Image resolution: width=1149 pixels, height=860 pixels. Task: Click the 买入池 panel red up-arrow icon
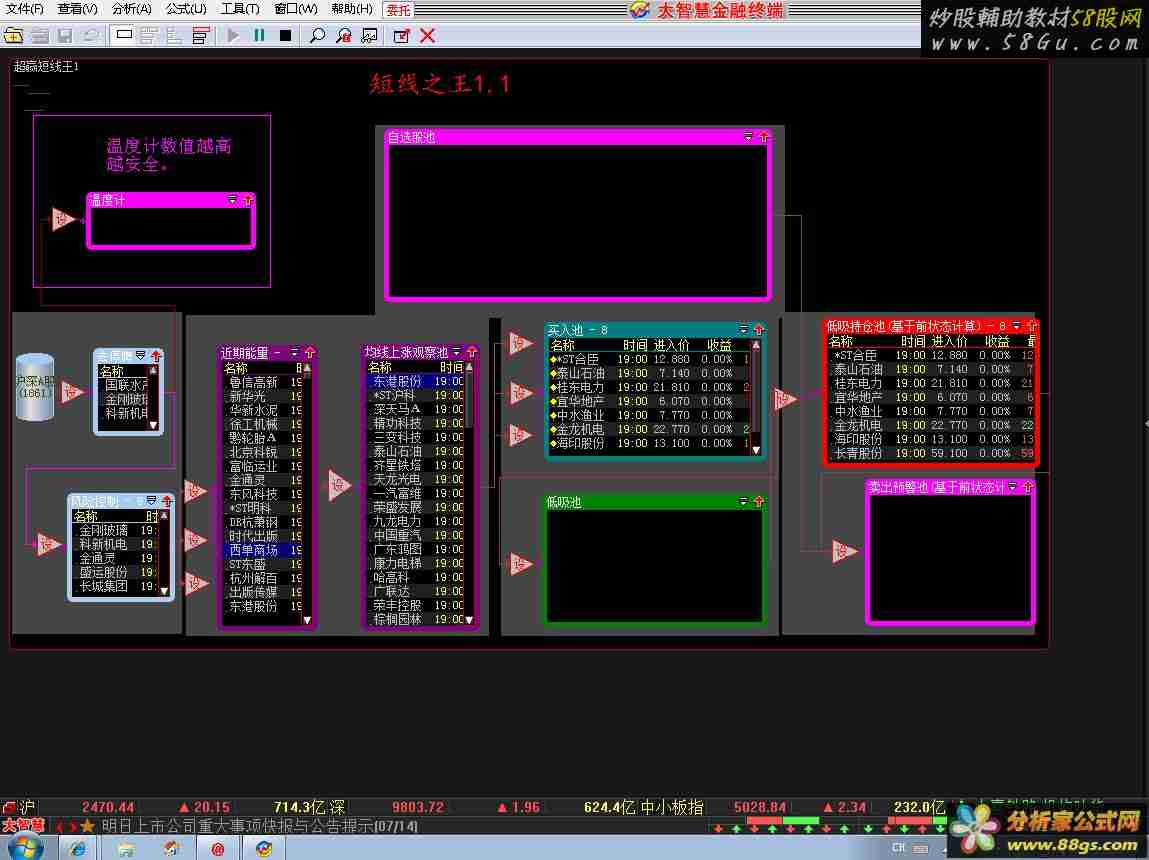pyautogui.click(x=759, y=329)
